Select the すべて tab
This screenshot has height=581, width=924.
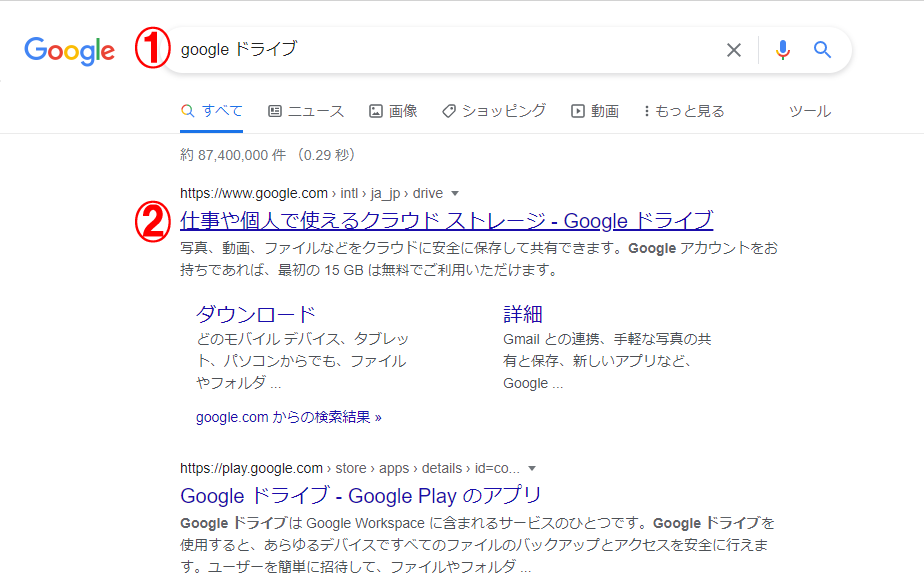pos(212,111)
